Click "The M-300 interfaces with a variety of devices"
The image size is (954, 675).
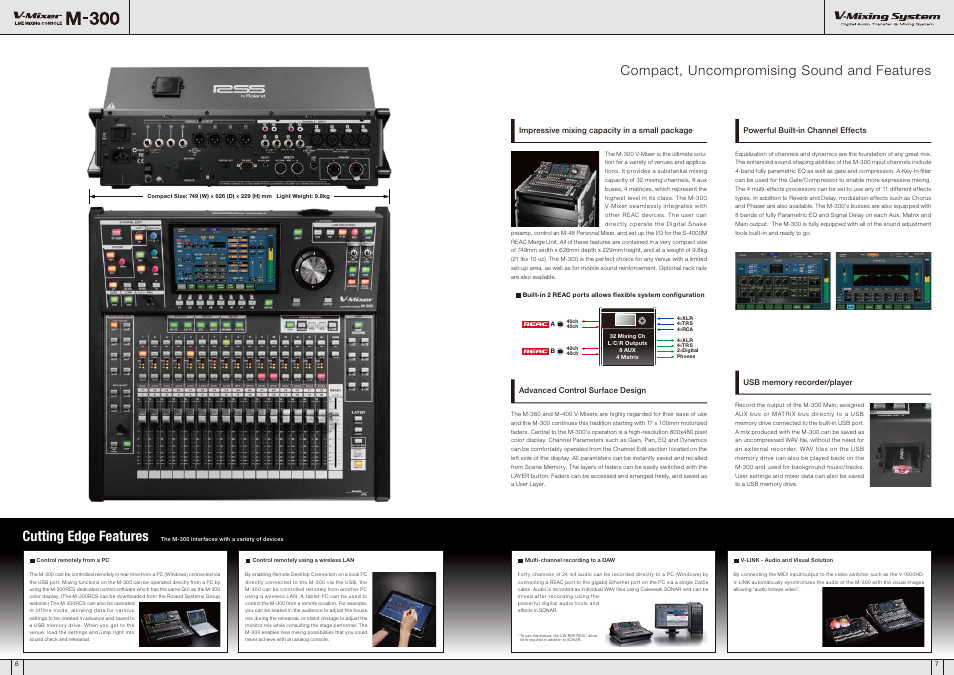(222, 539)
